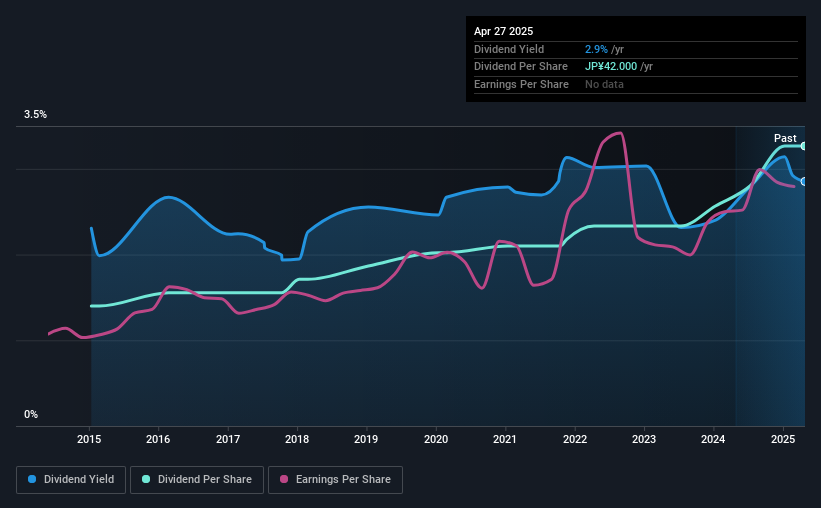Screen dimensions: 821x508
Task: Click the pink Earnings Per Share legend dot
Action: coord(284,479)
